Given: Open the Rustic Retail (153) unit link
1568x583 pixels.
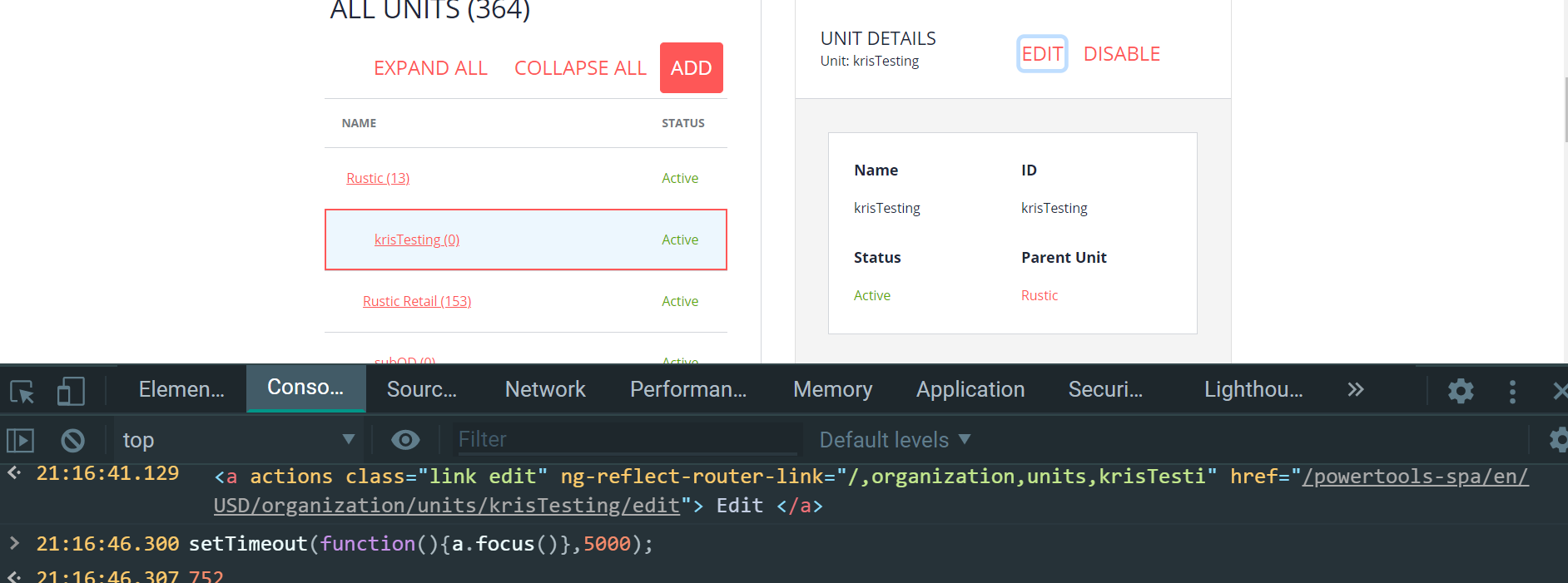Looking at the screenshot, I should tap(417, 301).
